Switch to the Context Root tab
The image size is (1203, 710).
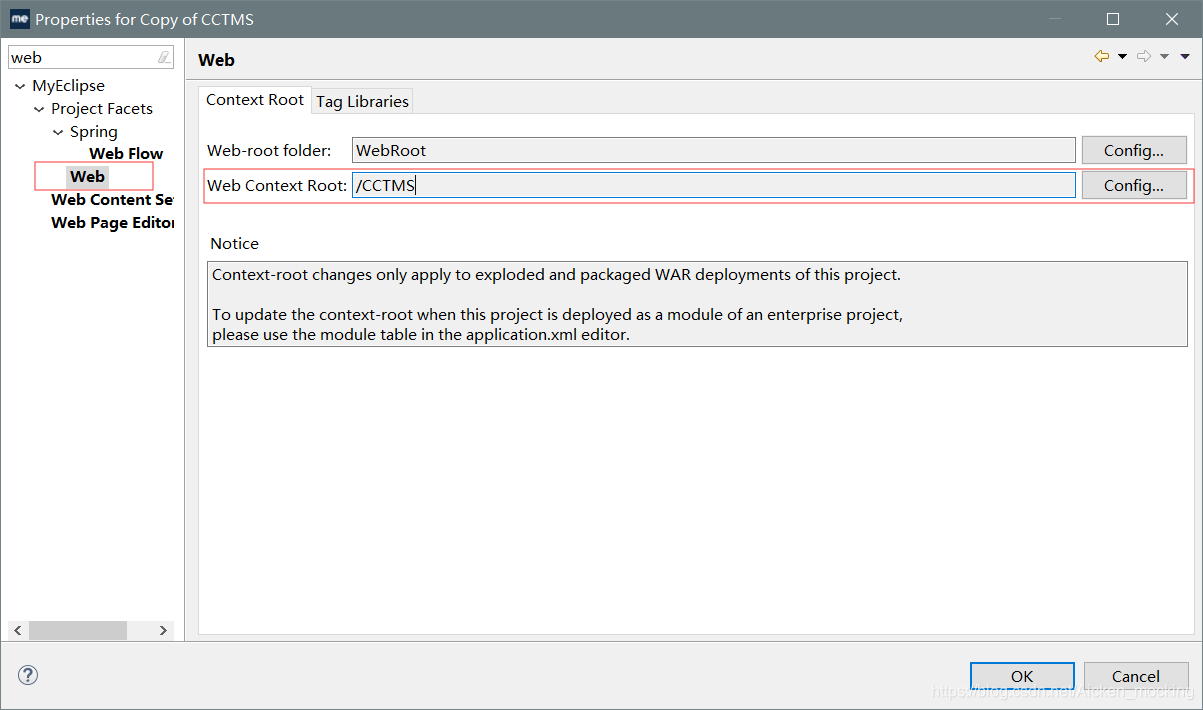click(255, 100)
